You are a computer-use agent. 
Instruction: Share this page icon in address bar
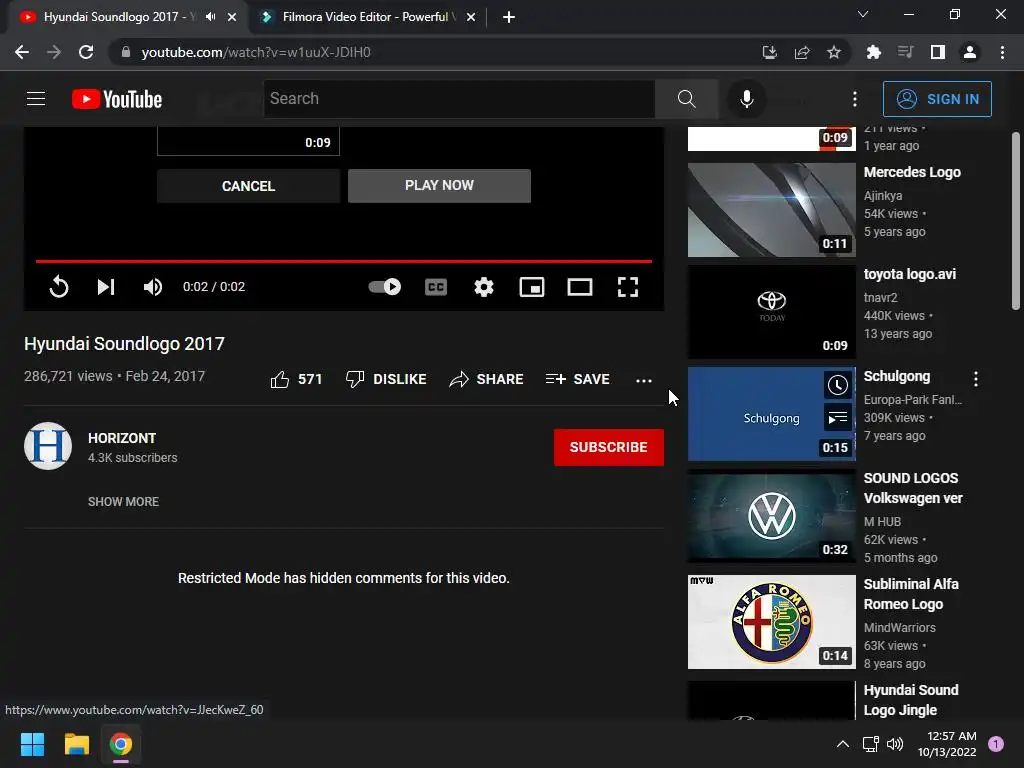[802, 52]
